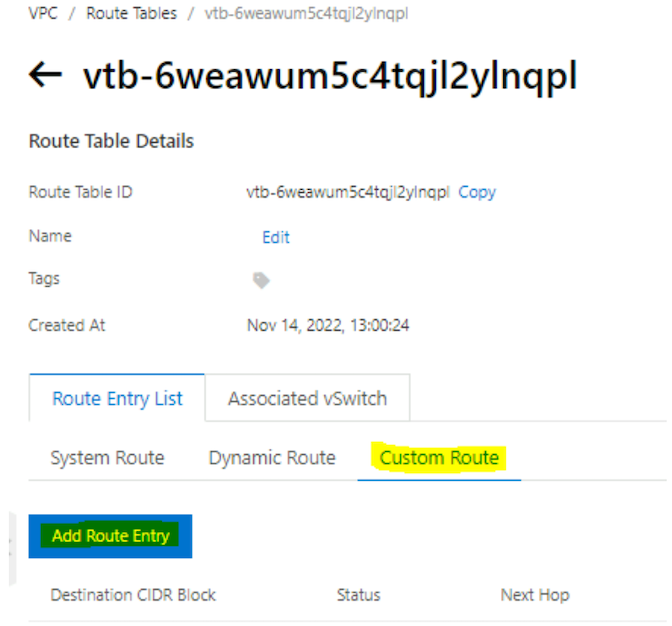Select the System Route sub-tab
The height and width of the screenshot is (626, 672).
[x=107, y=458]
